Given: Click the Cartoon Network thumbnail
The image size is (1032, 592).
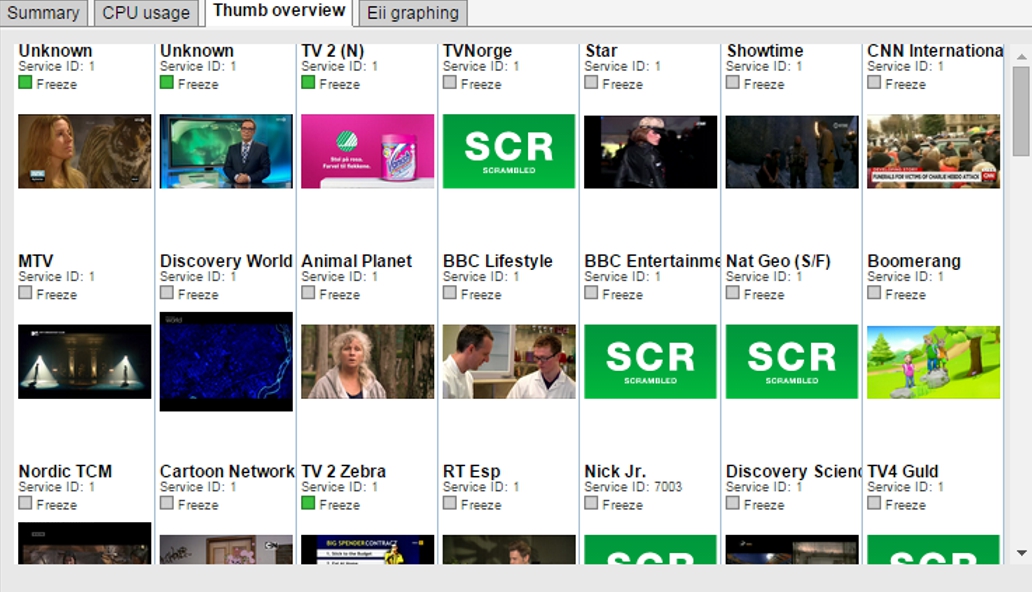Looking at the screenshot, I should tap(226, 549).
